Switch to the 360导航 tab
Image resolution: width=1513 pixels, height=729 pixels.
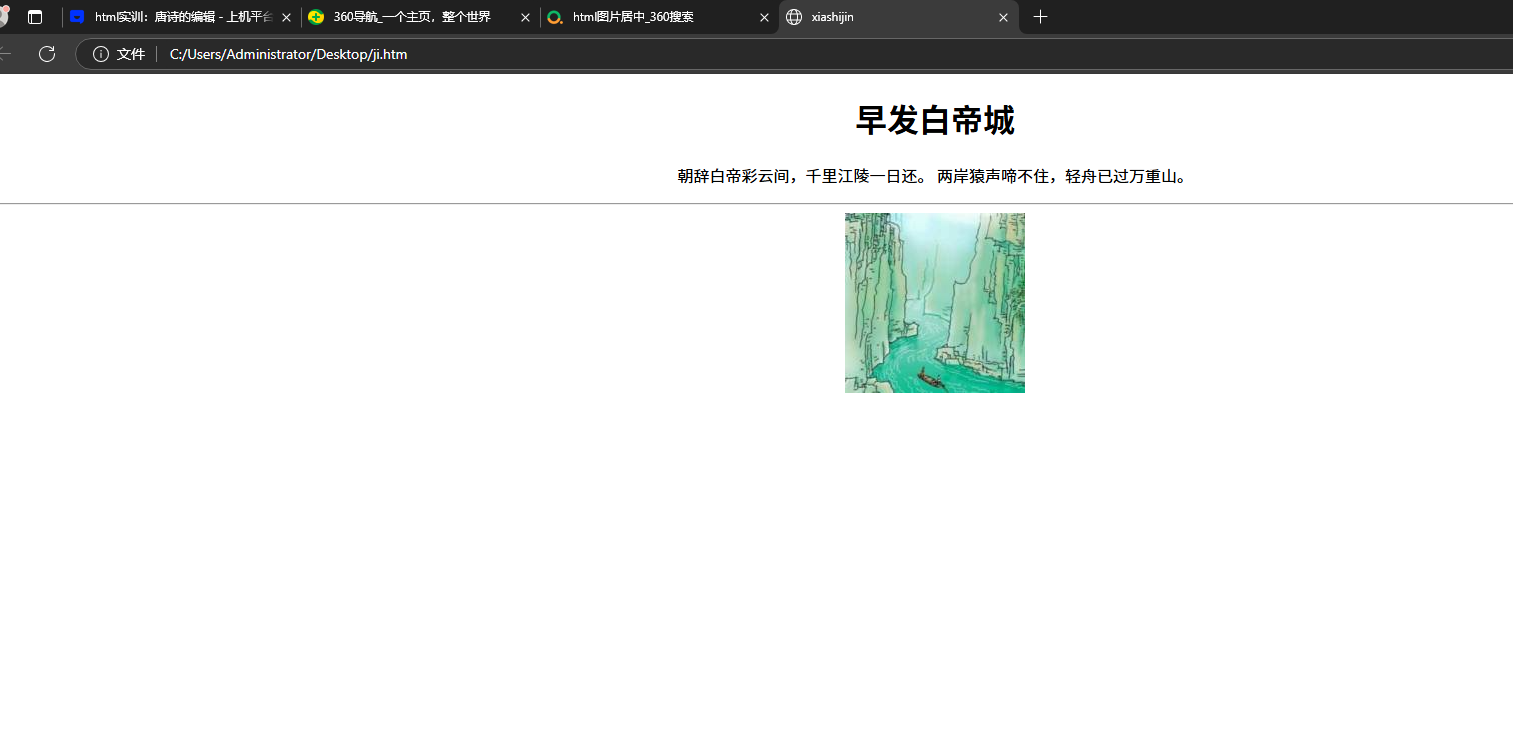point(419,17)
